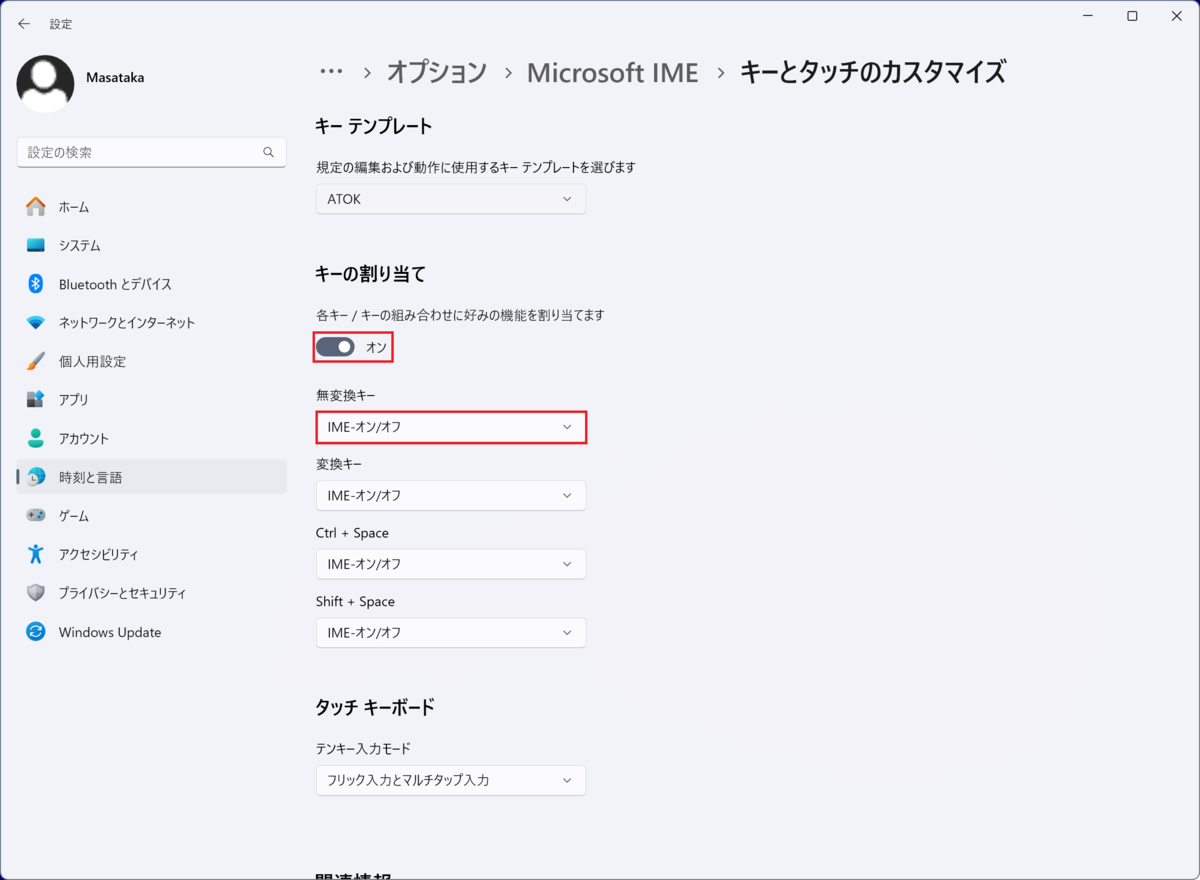Open the テンキー入力モード dropdown

451,780
